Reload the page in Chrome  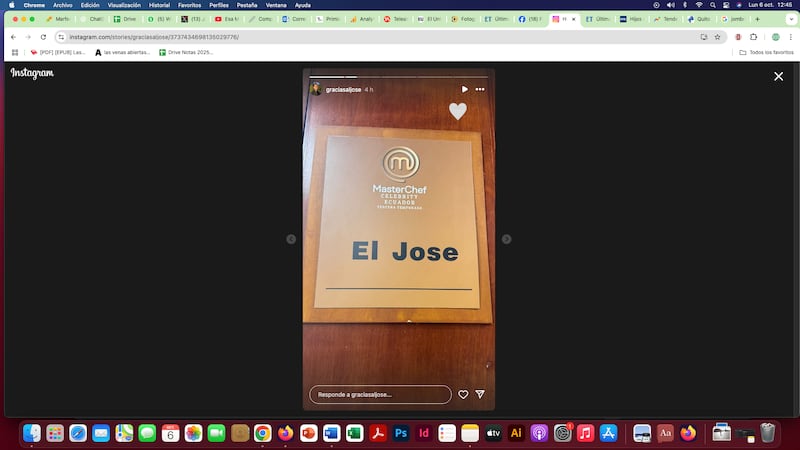[x=43, y=36]
